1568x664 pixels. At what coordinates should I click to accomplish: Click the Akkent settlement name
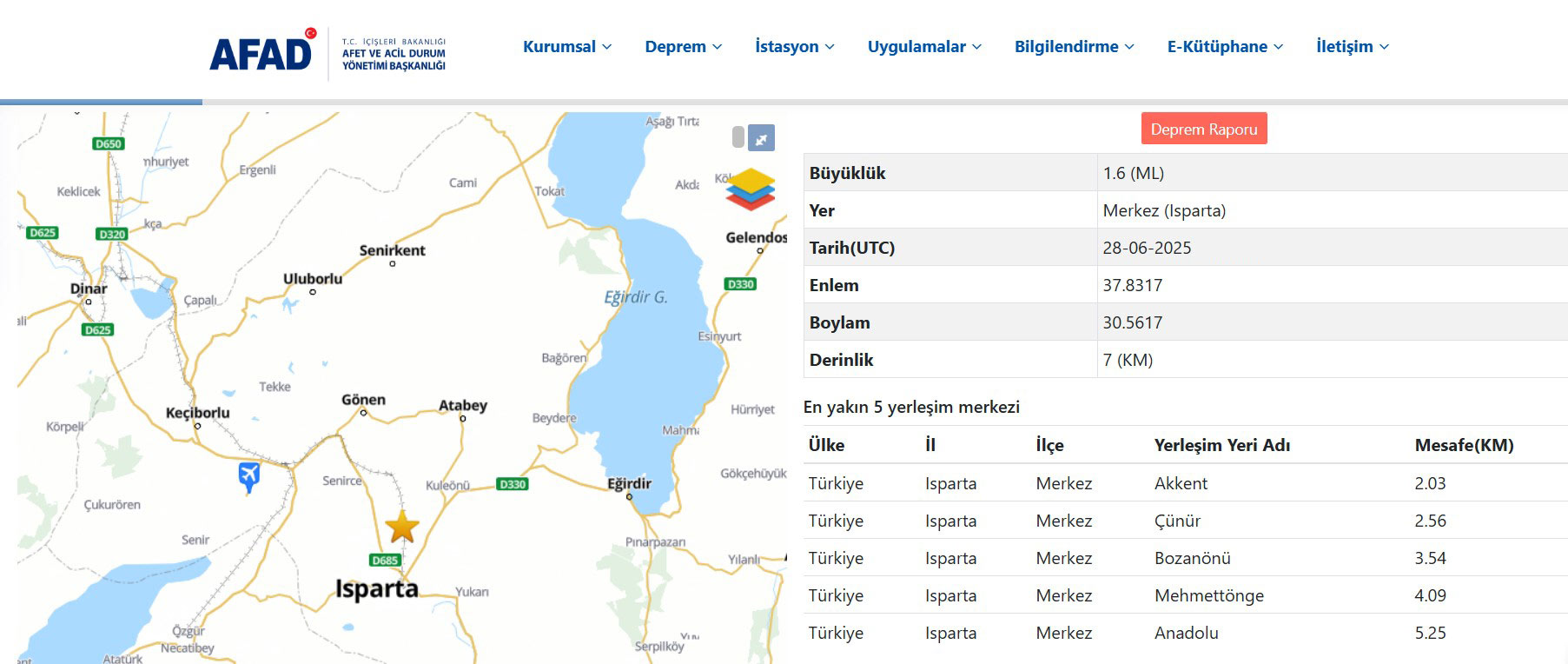tap(1181, 483)
